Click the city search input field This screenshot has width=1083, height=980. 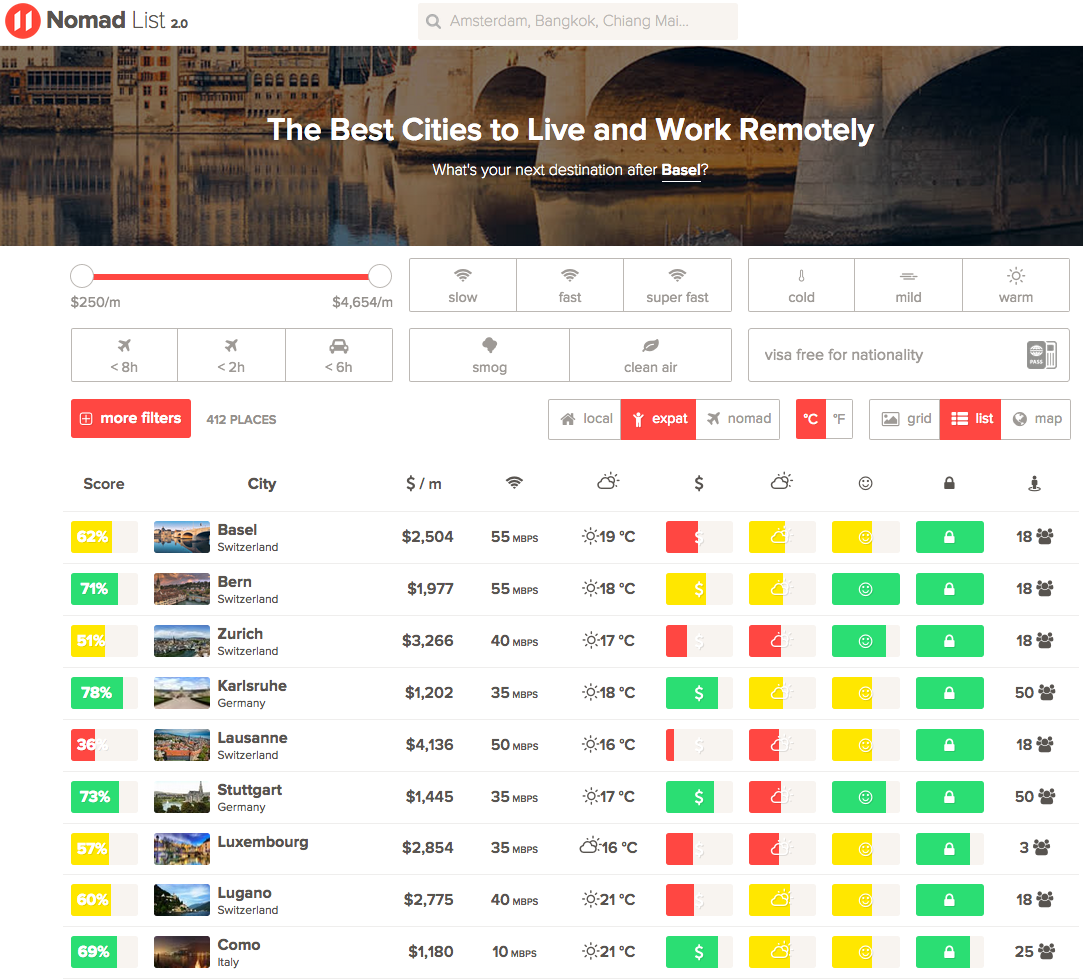click(578, 21)
